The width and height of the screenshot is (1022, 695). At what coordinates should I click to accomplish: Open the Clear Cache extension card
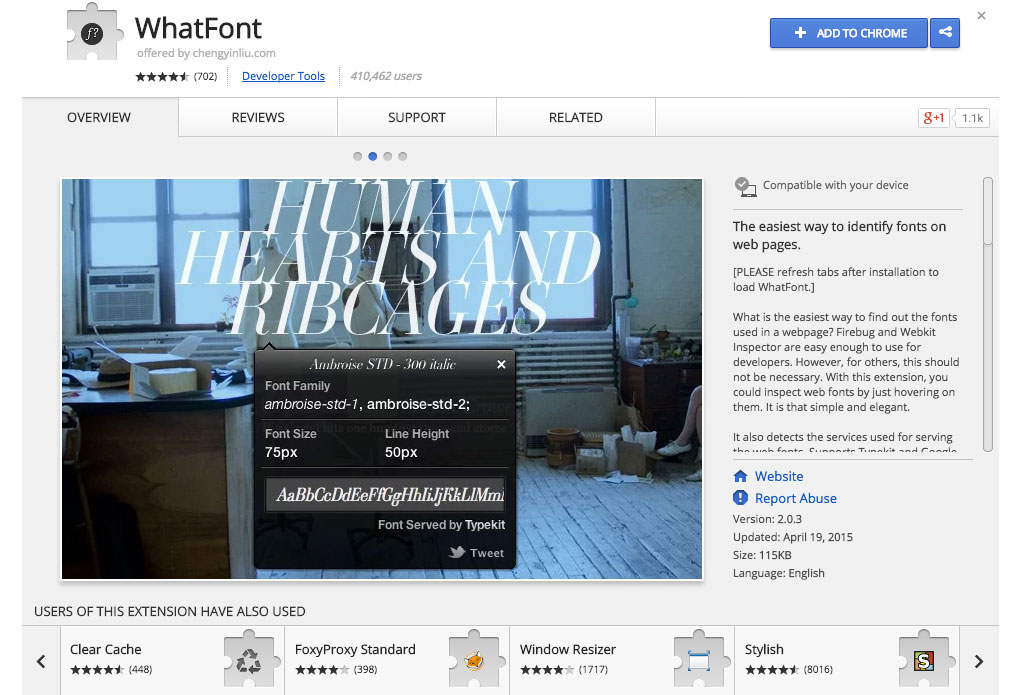coord(172,660)
